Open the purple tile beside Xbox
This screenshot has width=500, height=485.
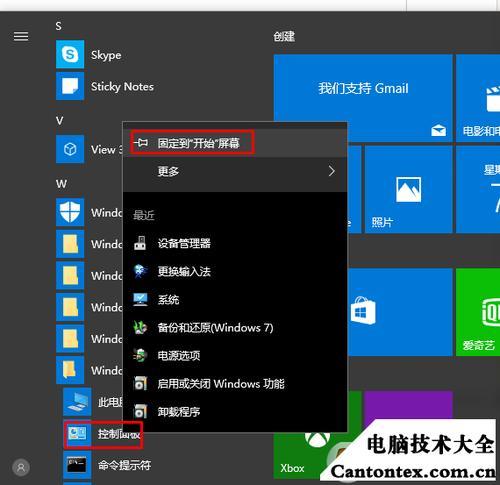408,406
